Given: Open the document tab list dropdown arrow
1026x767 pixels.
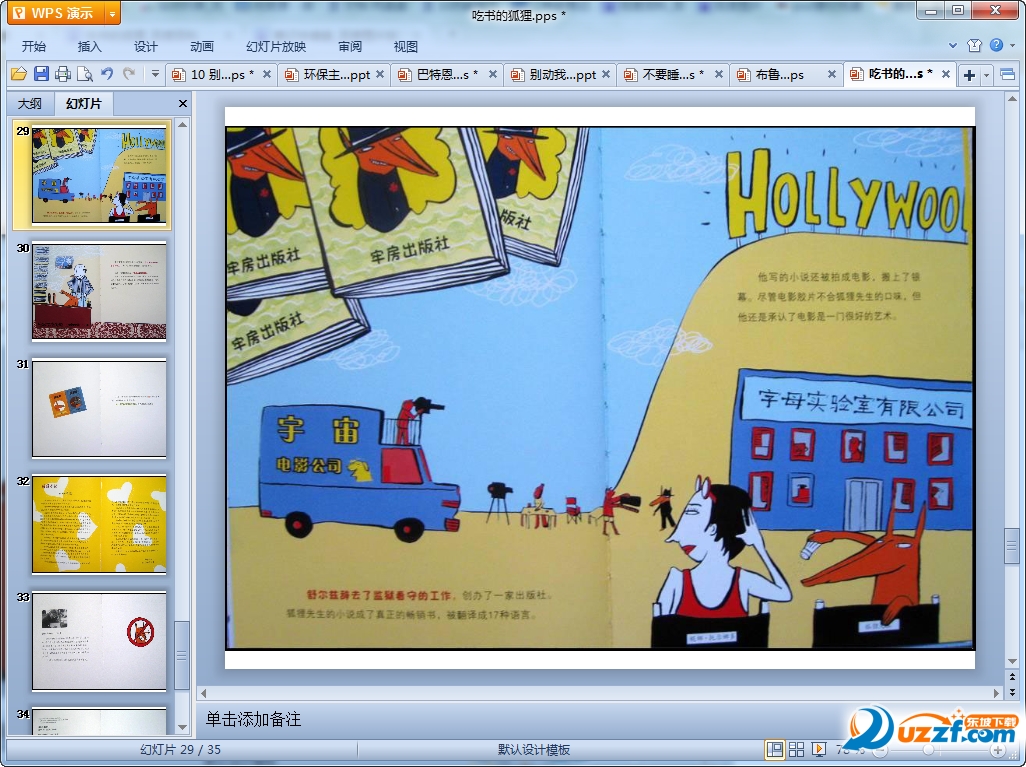Looking at the screenshot, I should (987, 75).
